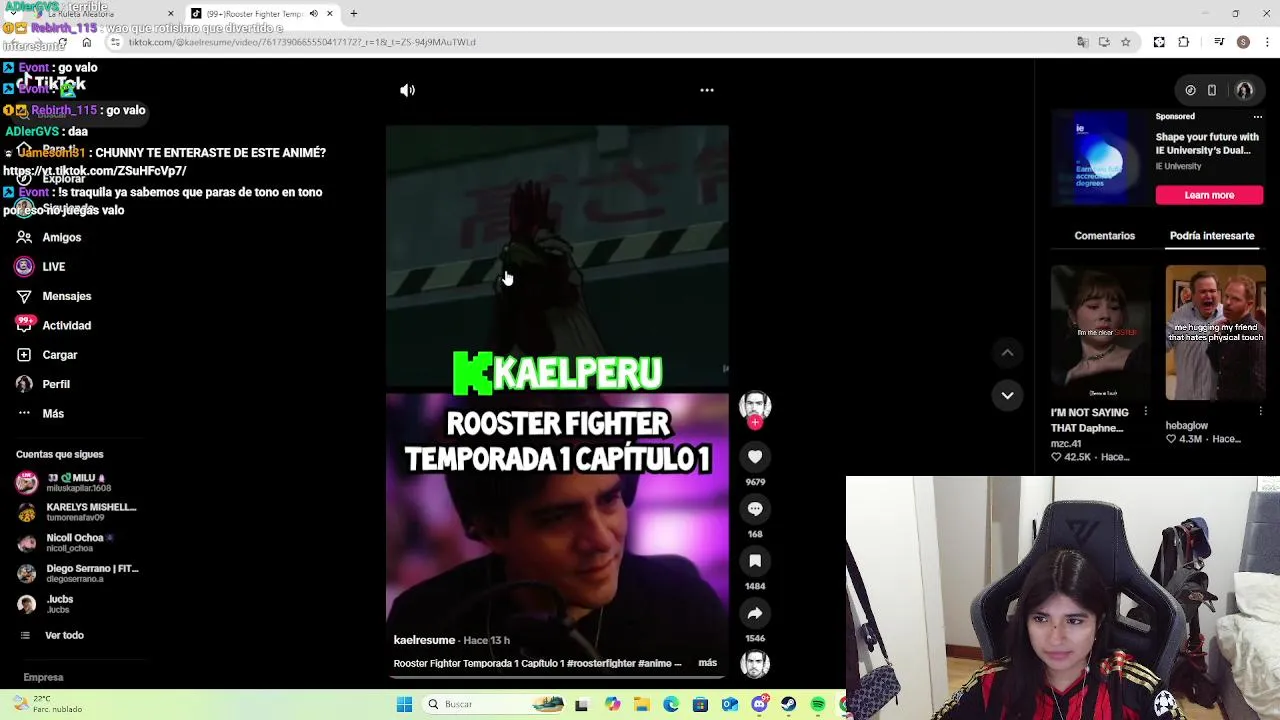The height and width of the screenshot is (720, 1280).
Task: Click the browser address bar URL
Action: pyautogui.click(x=302, y=42)
